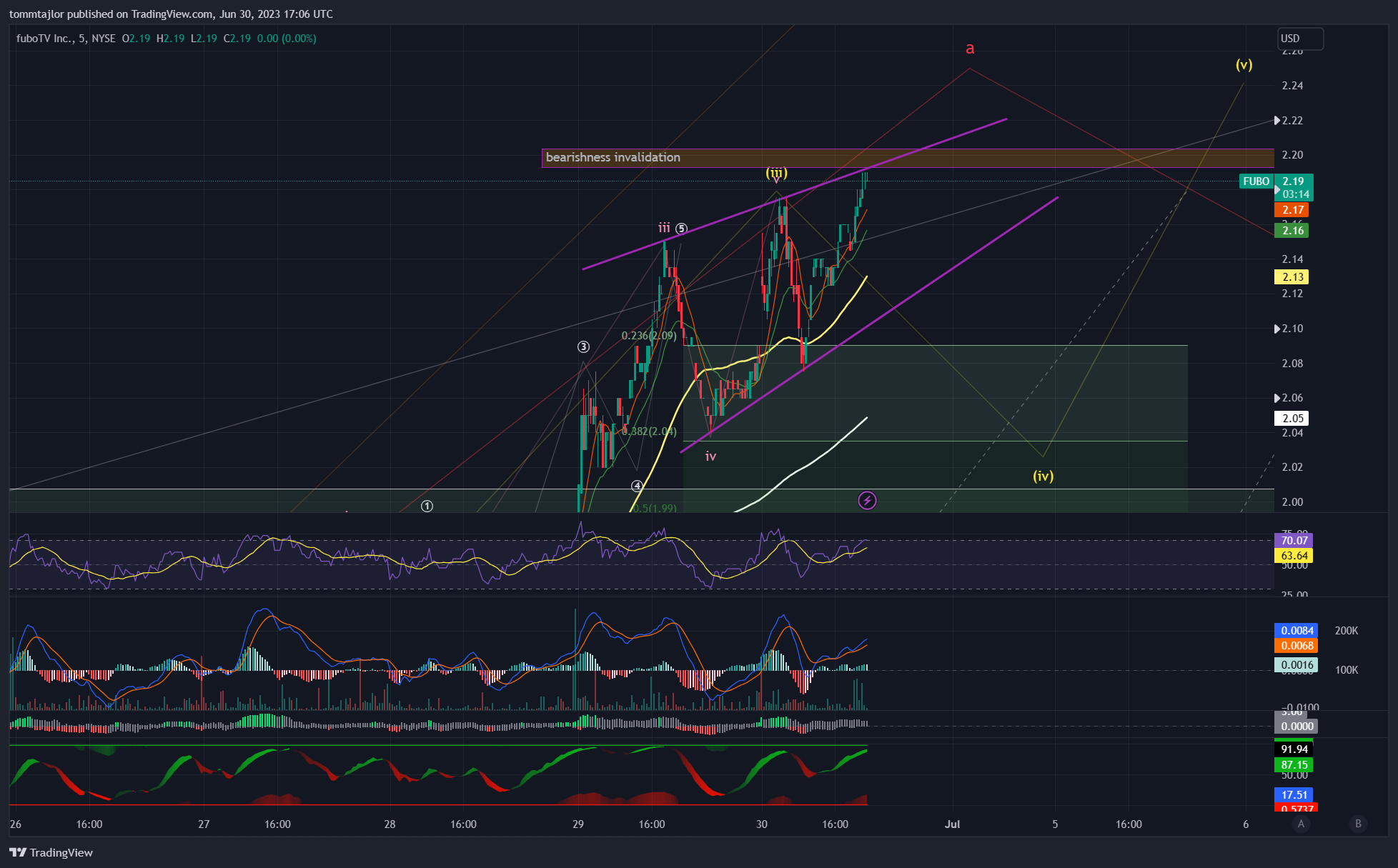1398x868 pixels.
Task: Click the green 2.16 price label
Action: tap(1293, 230)
